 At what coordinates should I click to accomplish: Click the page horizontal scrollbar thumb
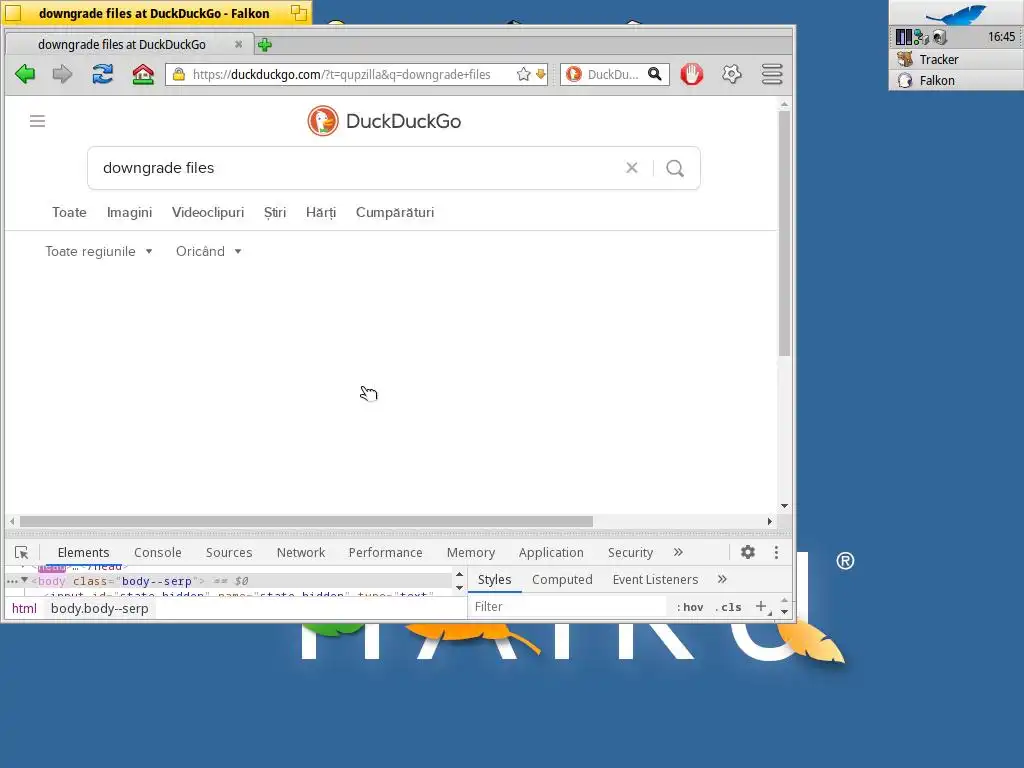306,521
